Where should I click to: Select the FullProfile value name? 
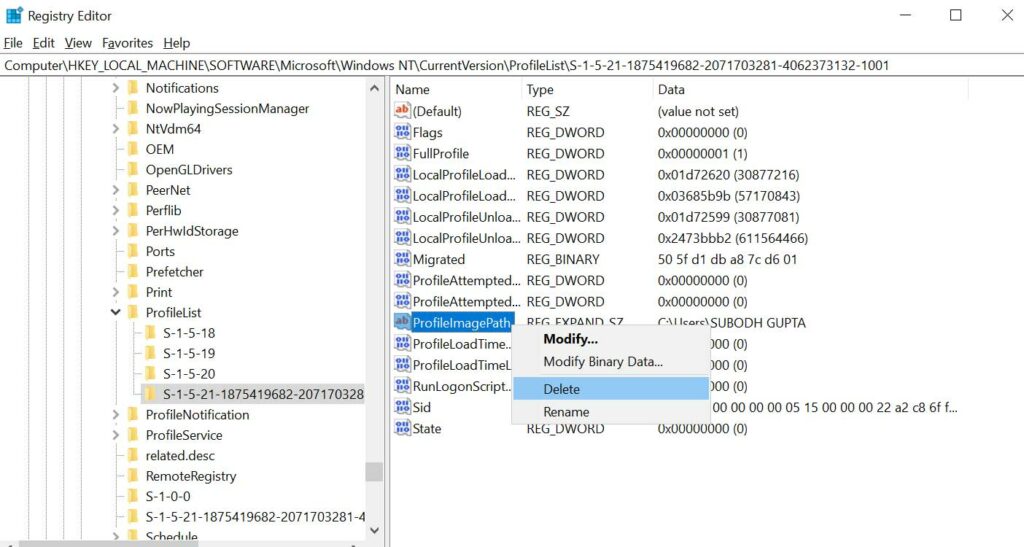(441, 153)
